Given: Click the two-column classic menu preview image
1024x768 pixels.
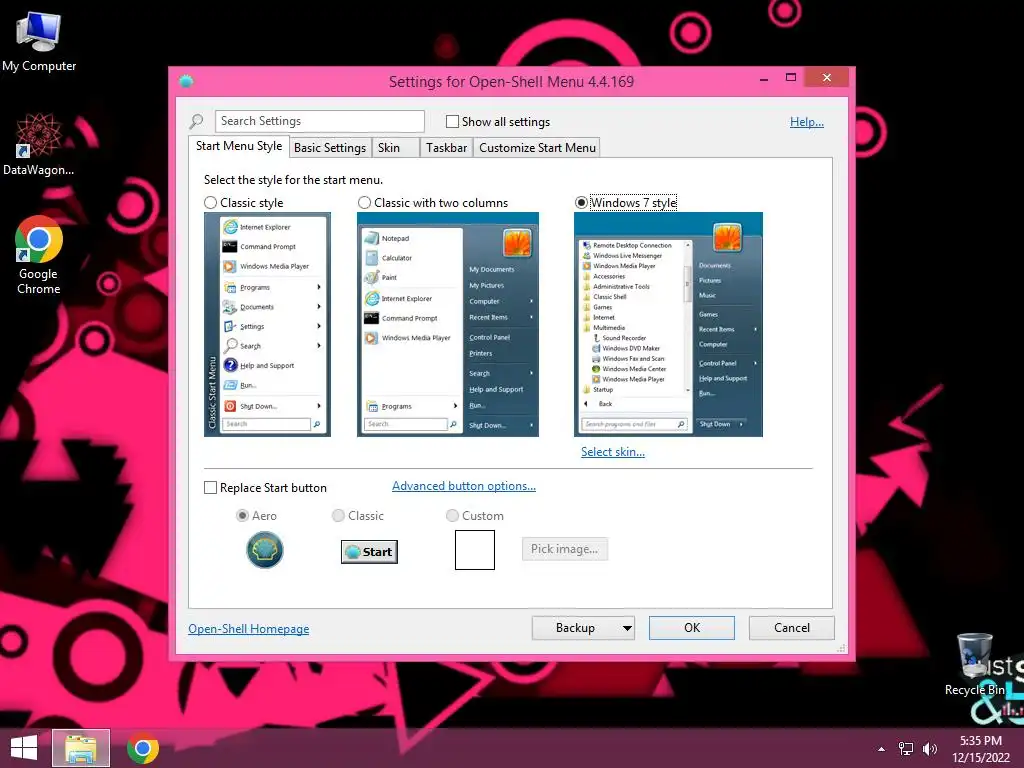Looking at the screenshot, I should tap(448, 325).
